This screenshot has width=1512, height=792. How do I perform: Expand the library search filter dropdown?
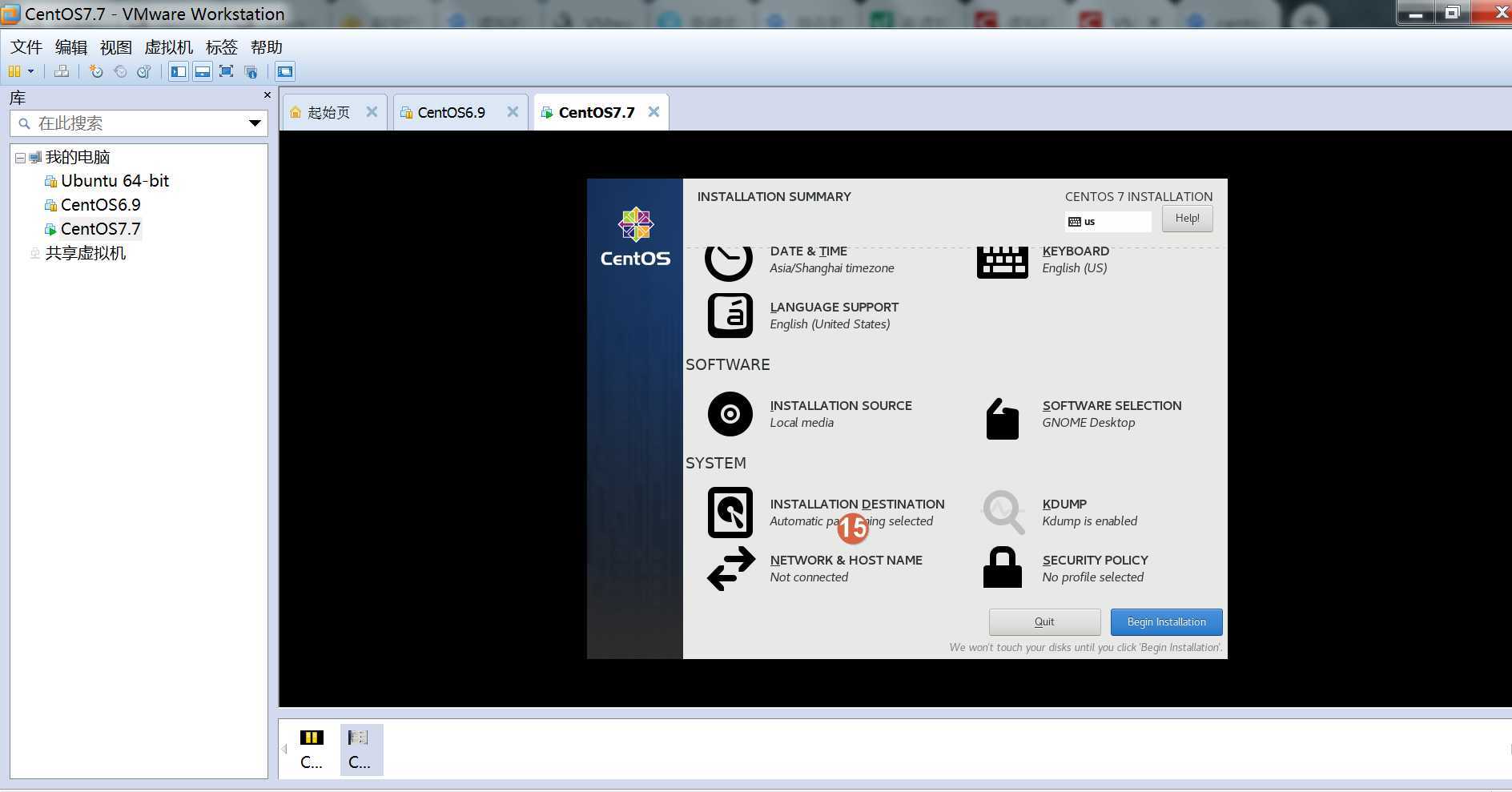click(255, 123)
